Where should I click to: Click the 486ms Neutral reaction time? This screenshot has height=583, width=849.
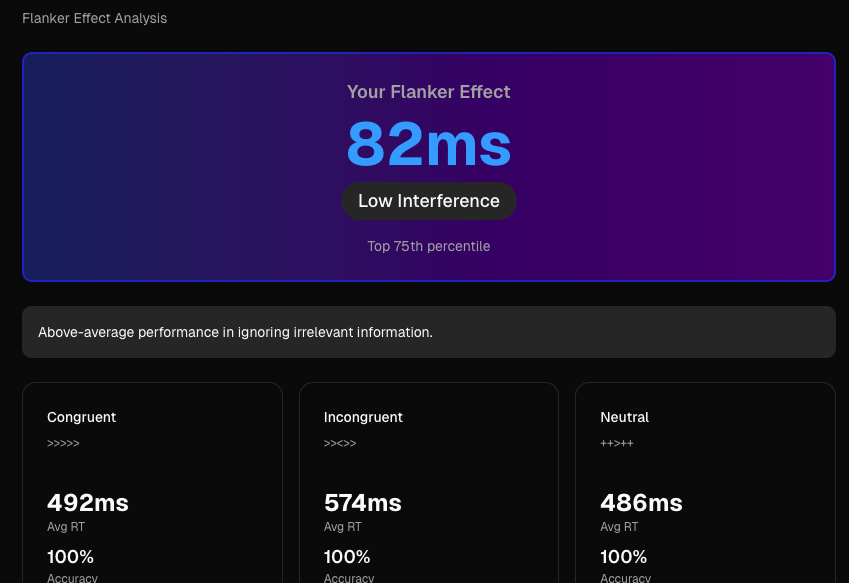click(641, 503)
